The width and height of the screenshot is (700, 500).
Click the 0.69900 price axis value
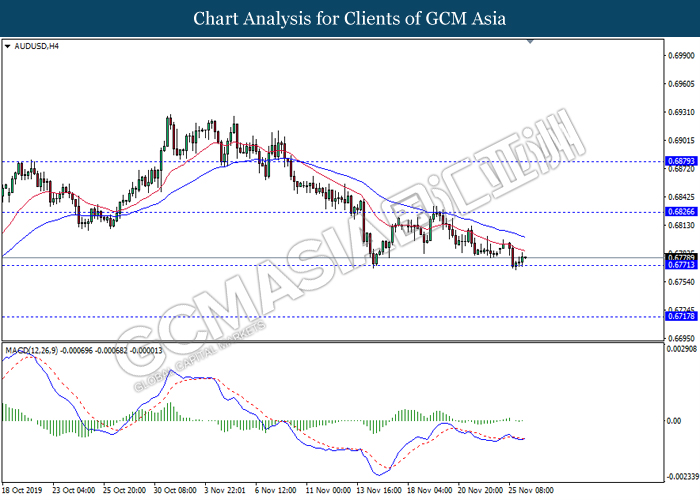coord(681,56)
